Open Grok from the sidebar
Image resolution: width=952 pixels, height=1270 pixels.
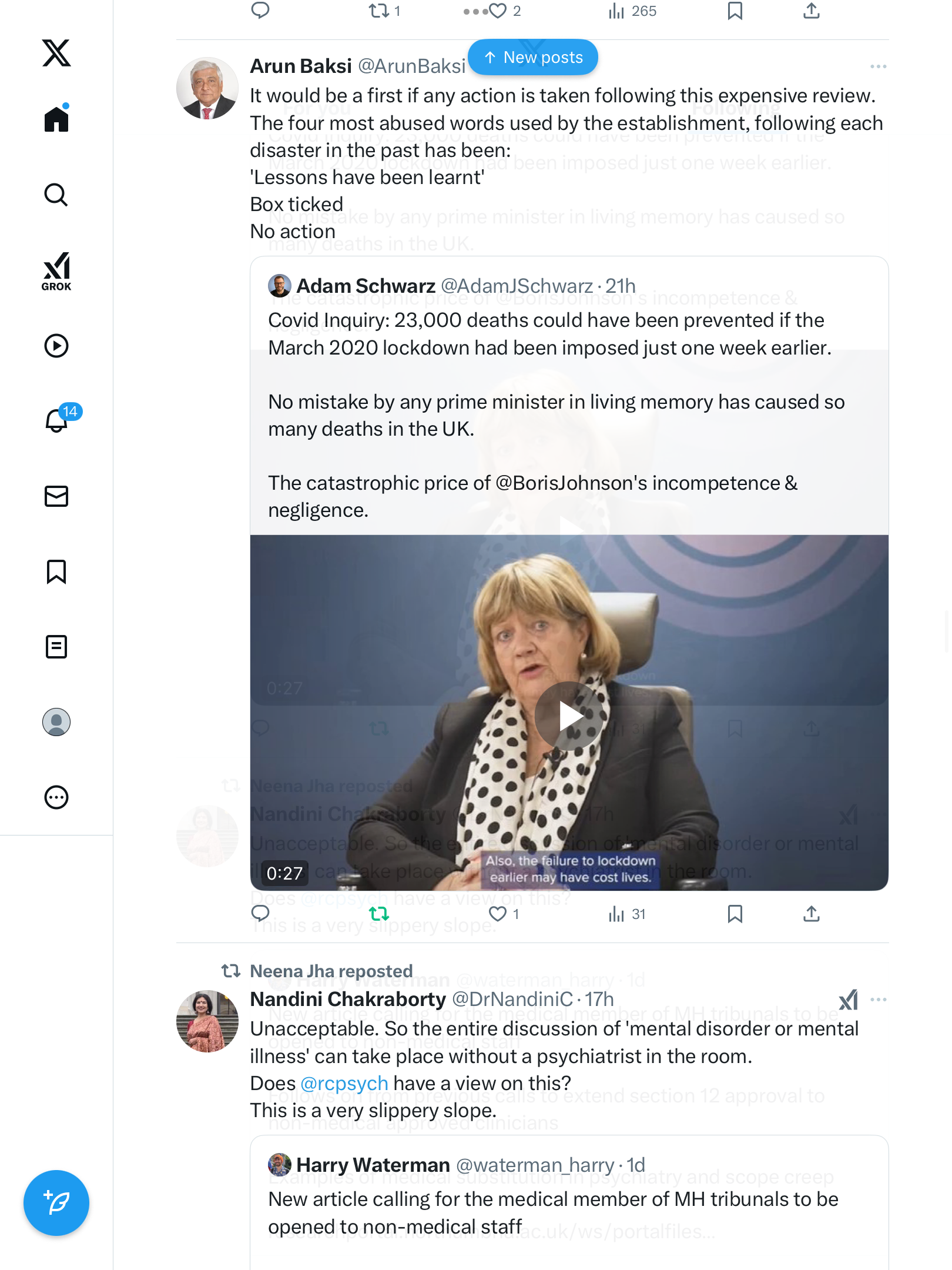pyautogui.click(x=56, y=271)
